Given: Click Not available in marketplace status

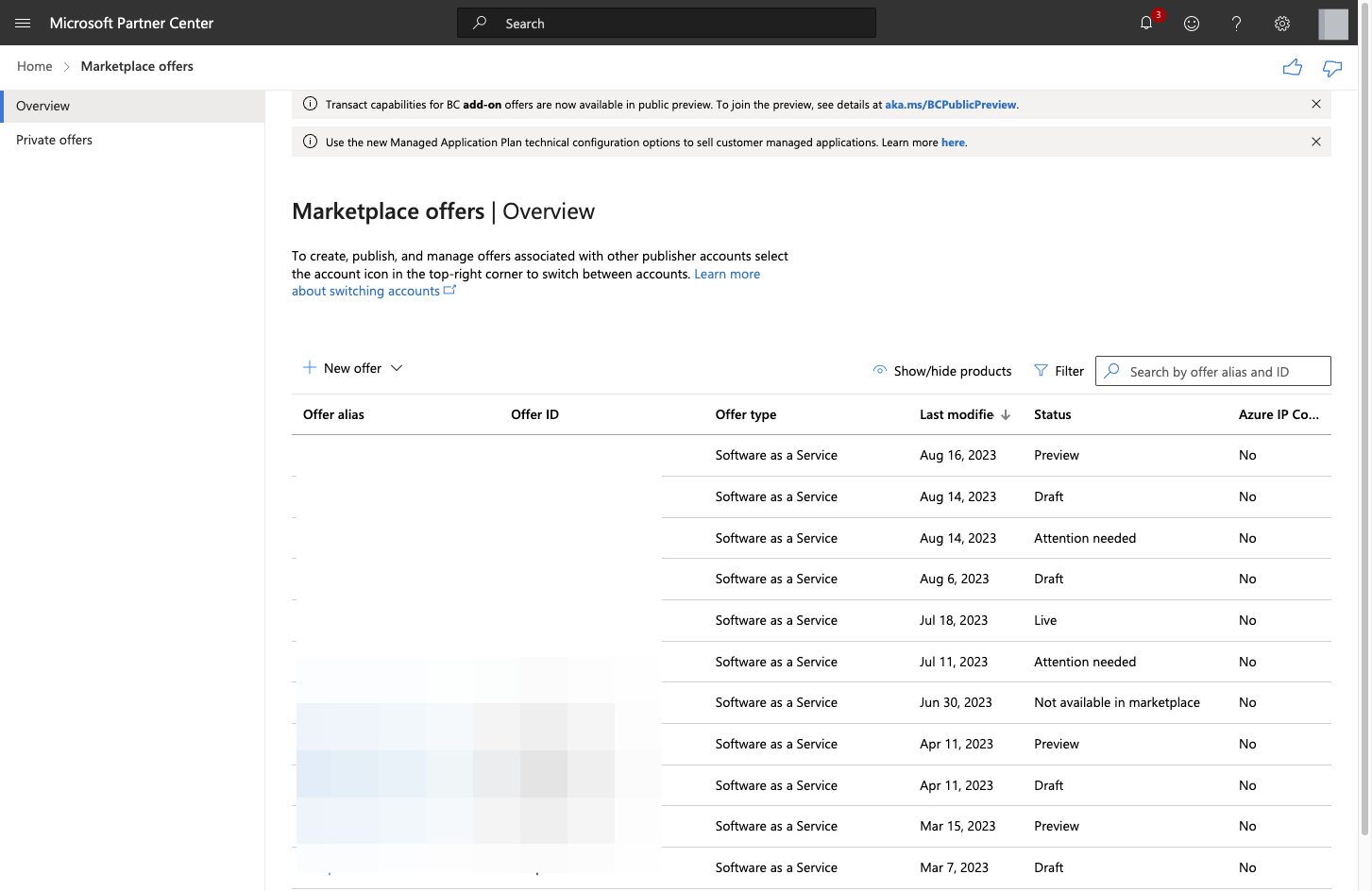Looking at the screenshot, I should pyautogui.click(x=1117, y=702).
